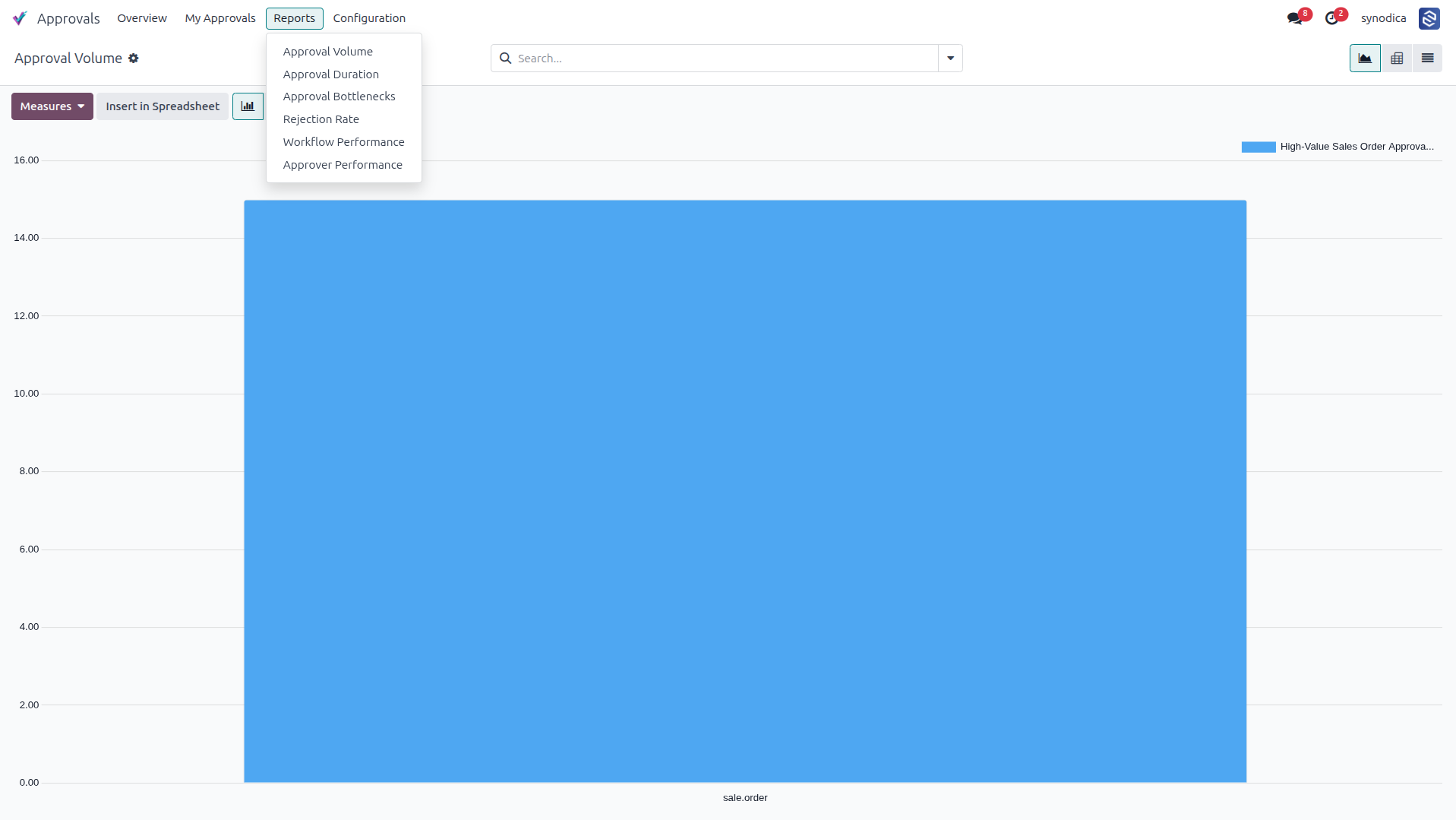
Task: Open My Approvals menu
Action: click(220, 18)
